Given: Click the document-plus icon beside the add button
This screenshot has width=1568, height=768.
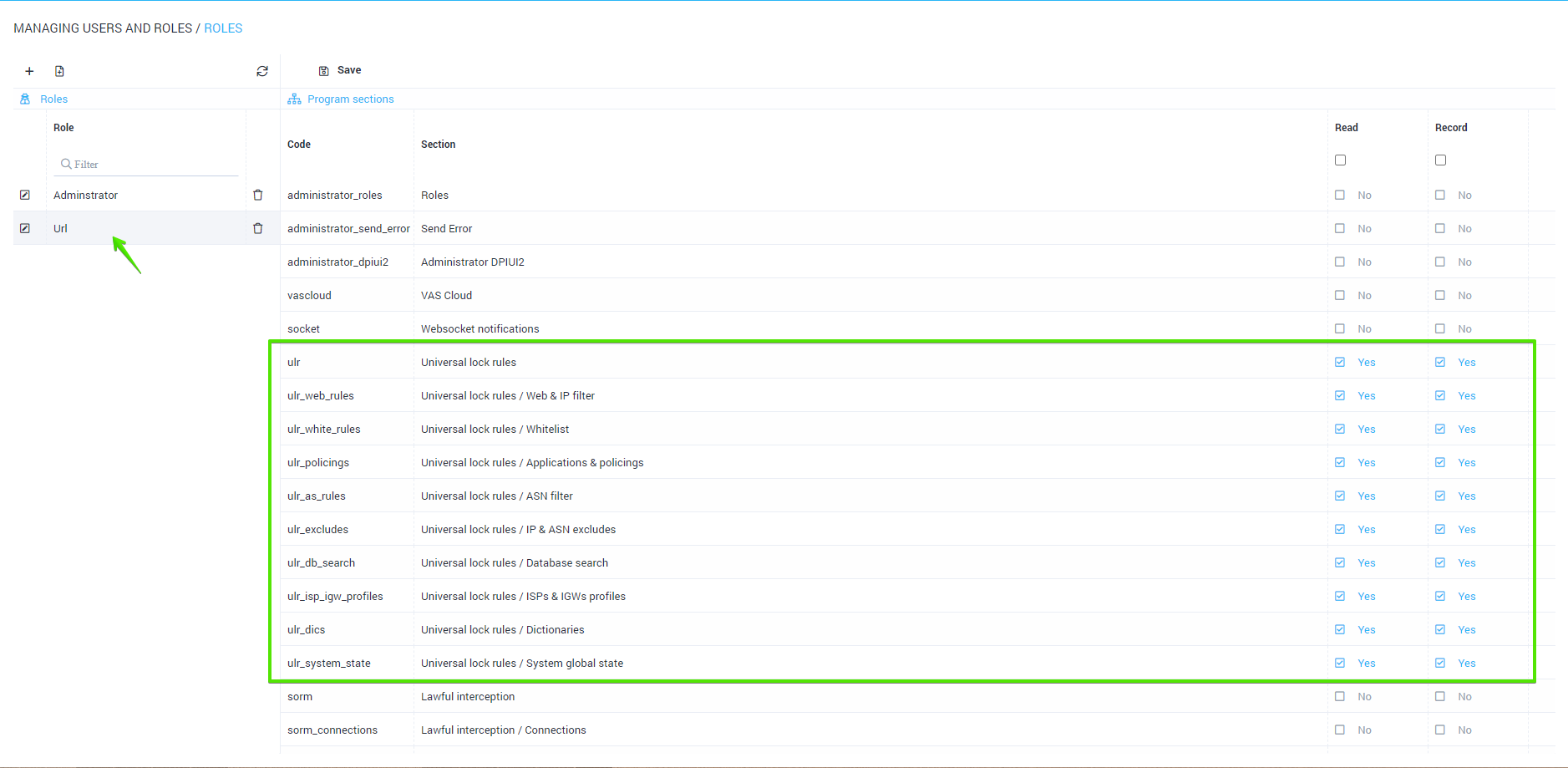Looking at the screenshot, I should [x=59, y=71].
